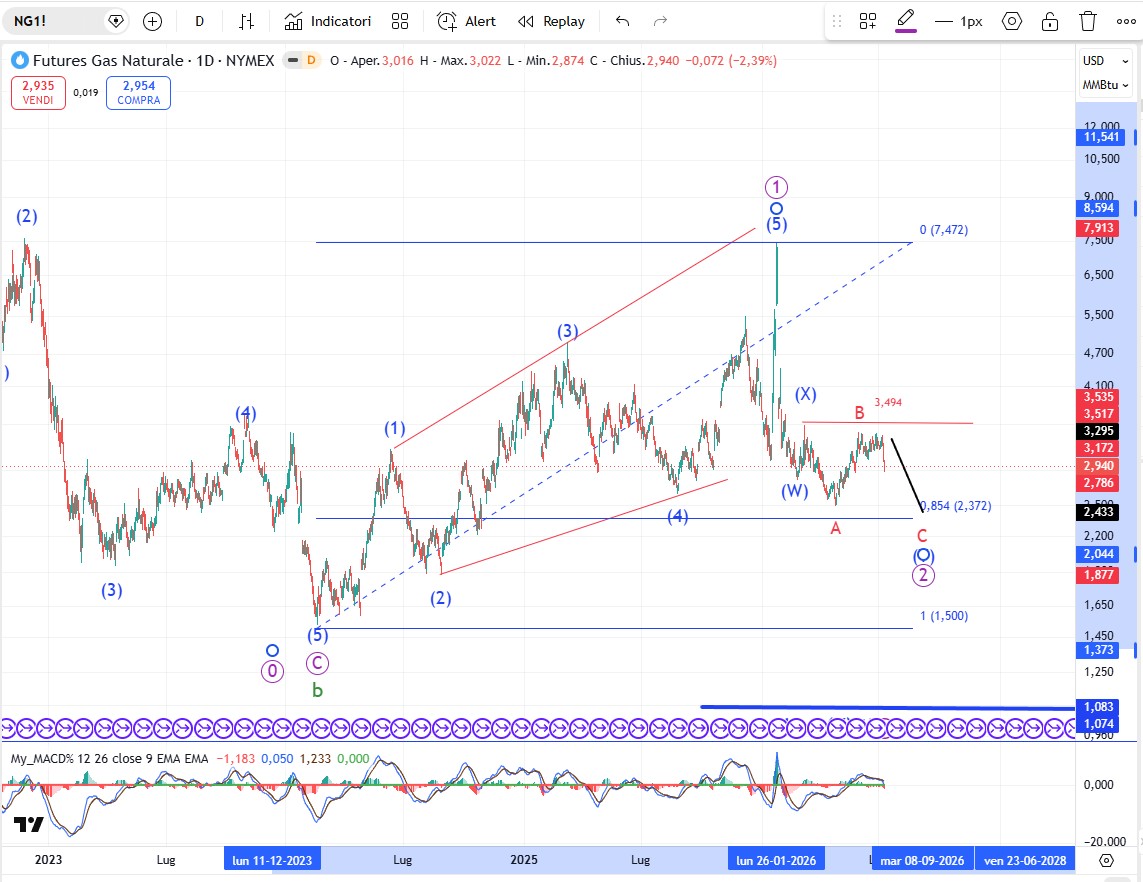The width and height of the screenshot is (1143, 882).
Task: Select the red B wave label
Action: pos(859,413)
